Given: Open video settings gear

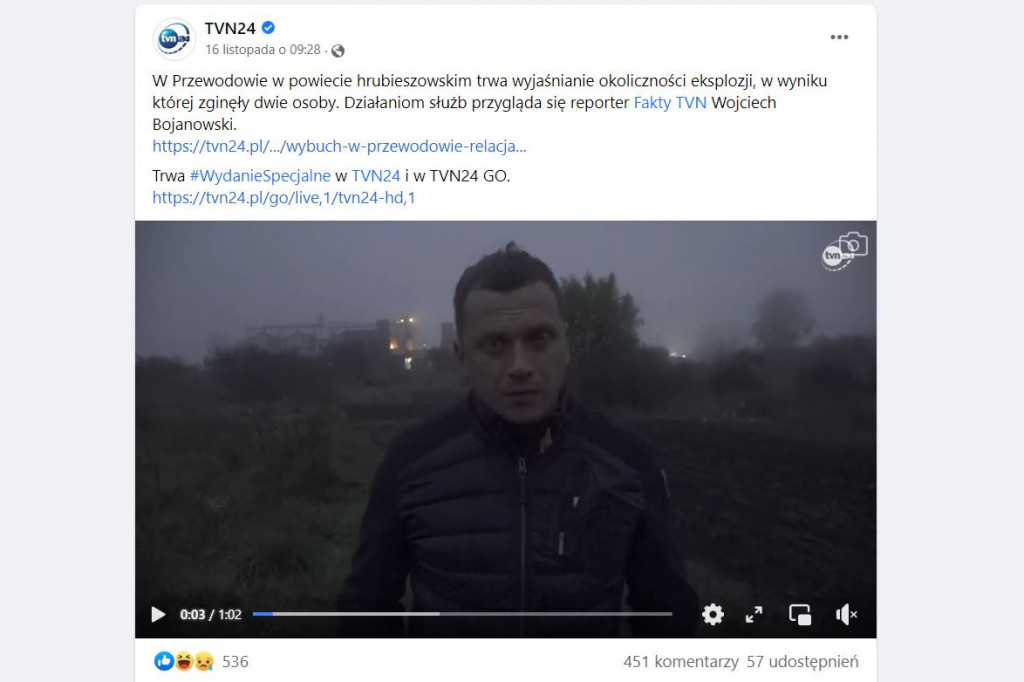Looking at the screenshot, I should click(712, 615).
